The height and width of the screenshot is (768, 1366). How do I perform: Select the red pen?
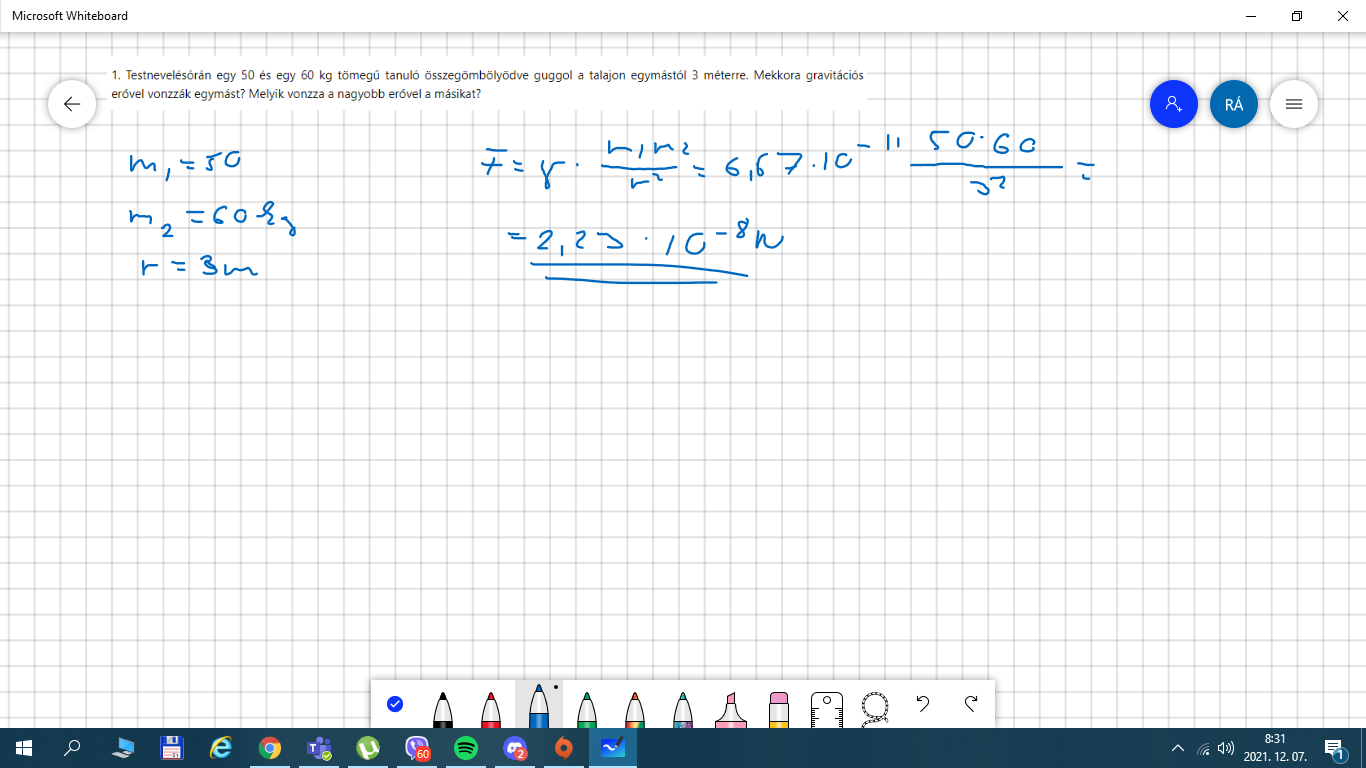click(x=491, y=708)
